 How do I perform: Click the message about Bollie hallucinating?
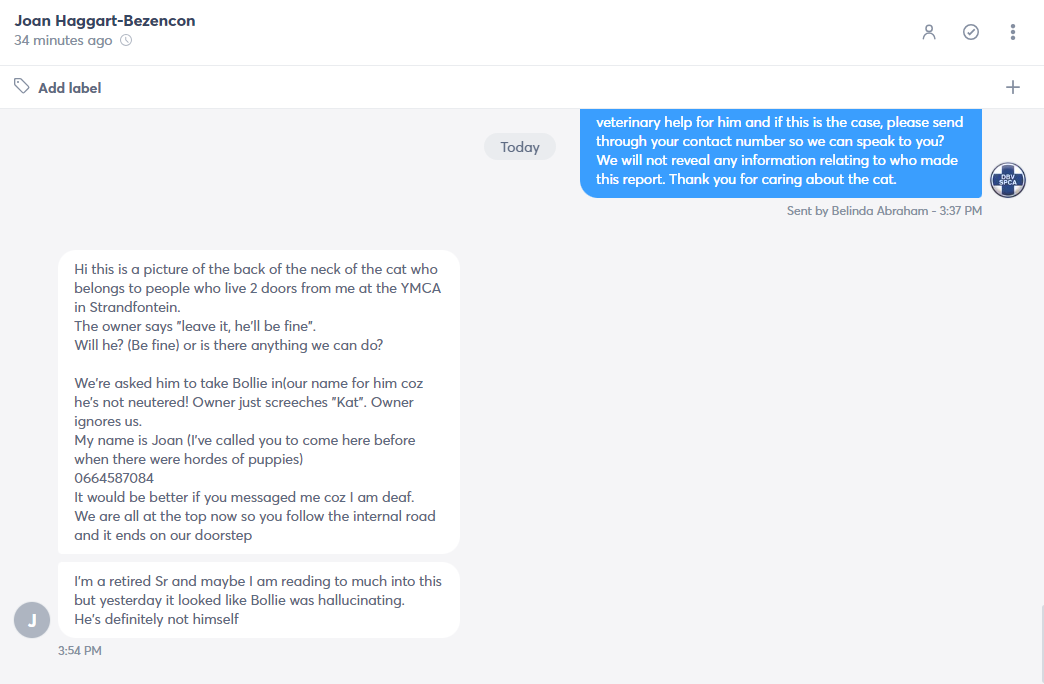(258, 600)
